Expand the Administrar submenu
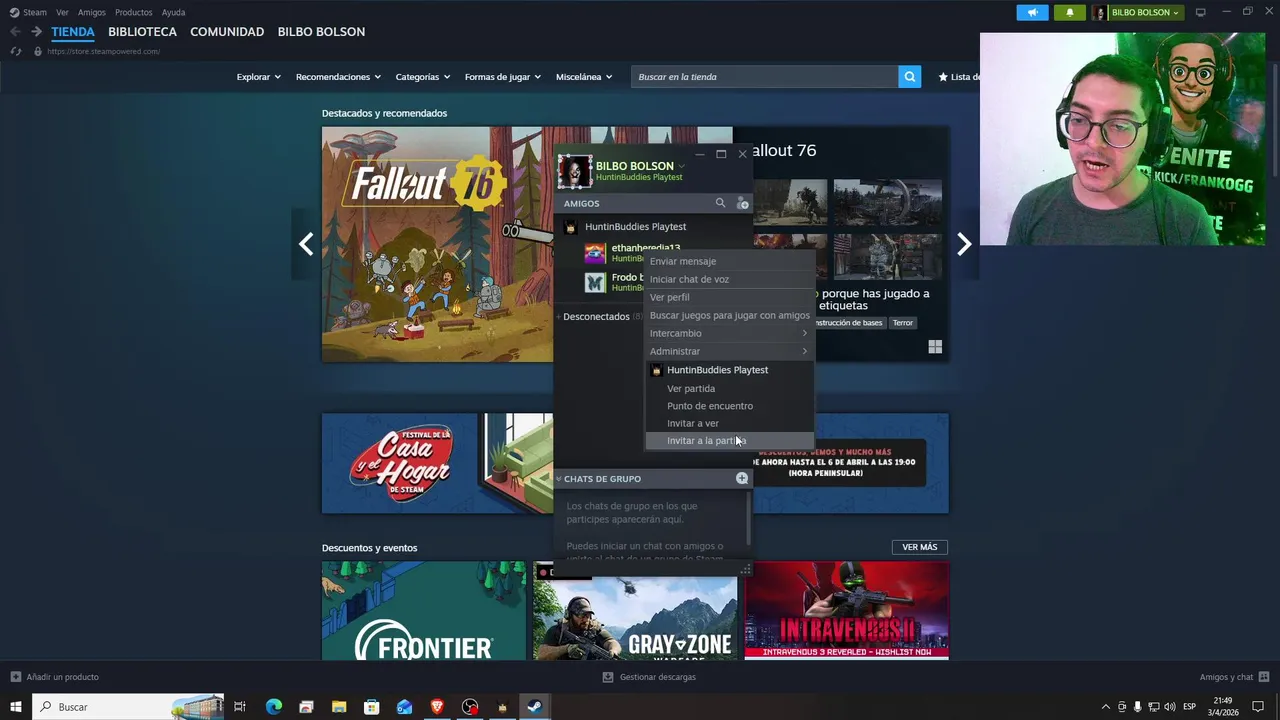 (729, 351)
